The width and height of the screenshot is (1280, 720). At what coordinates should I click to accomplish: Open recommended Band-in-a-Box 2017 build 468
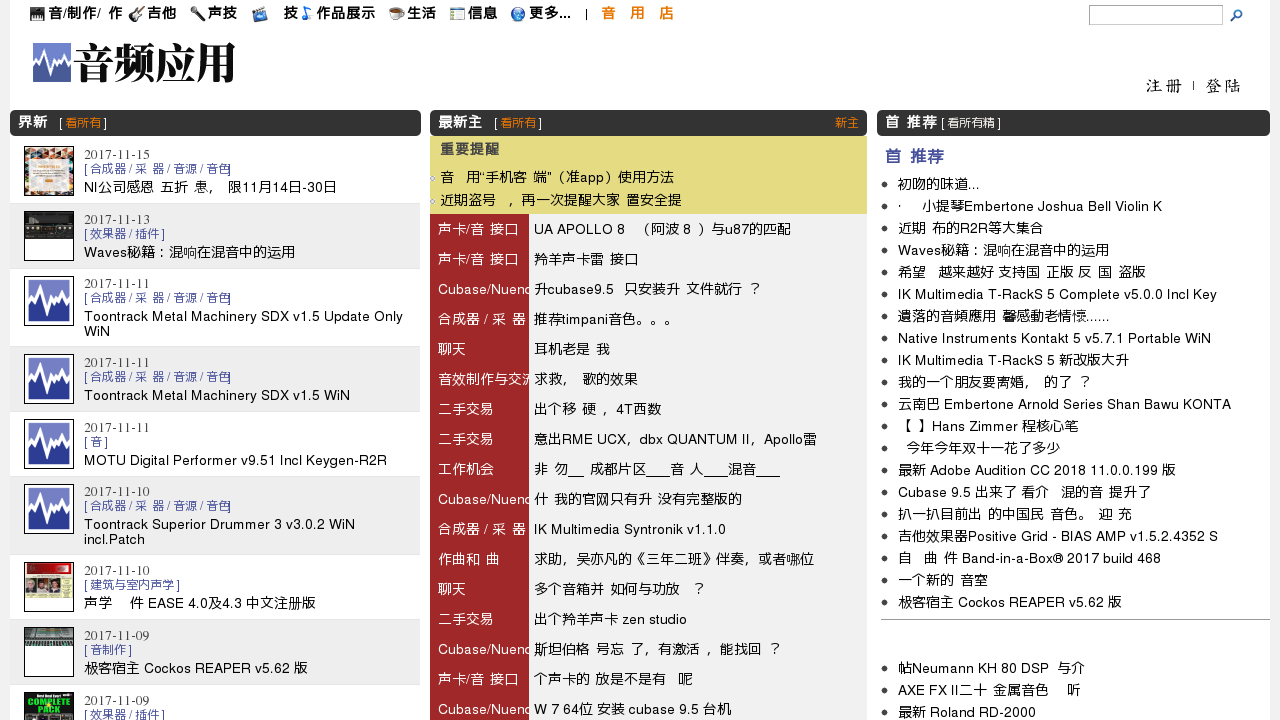pos(1029,558)
